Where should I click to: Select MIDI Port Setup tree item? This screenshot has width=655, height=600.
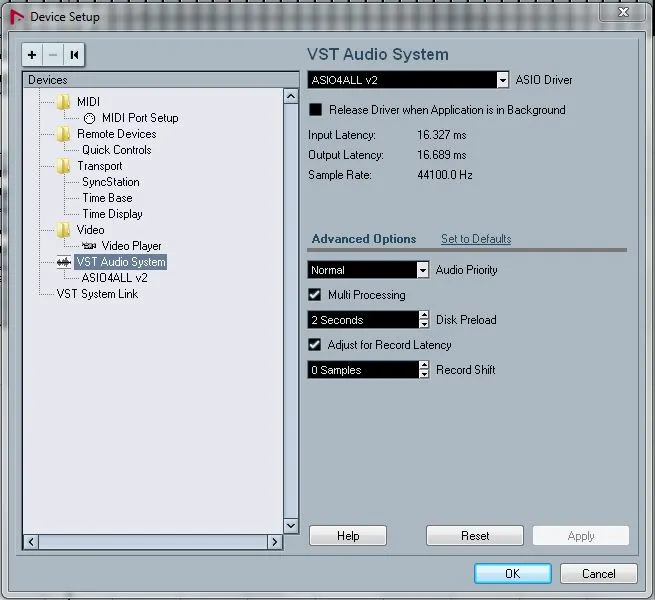pos(140,118)
